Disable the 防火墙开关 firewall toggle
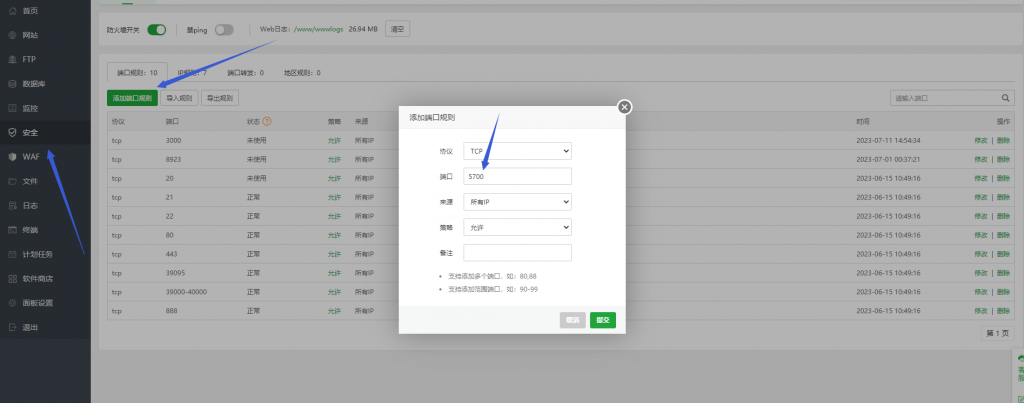Screen dimensions: 1024x403 (157, 30)
